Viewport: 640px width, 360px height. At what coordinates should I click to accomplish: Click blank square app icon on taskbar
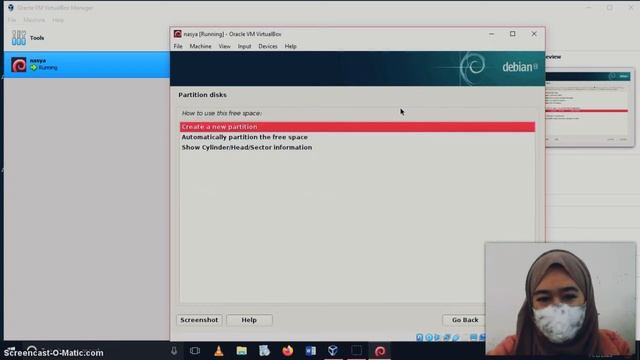(x=356, y=351)
